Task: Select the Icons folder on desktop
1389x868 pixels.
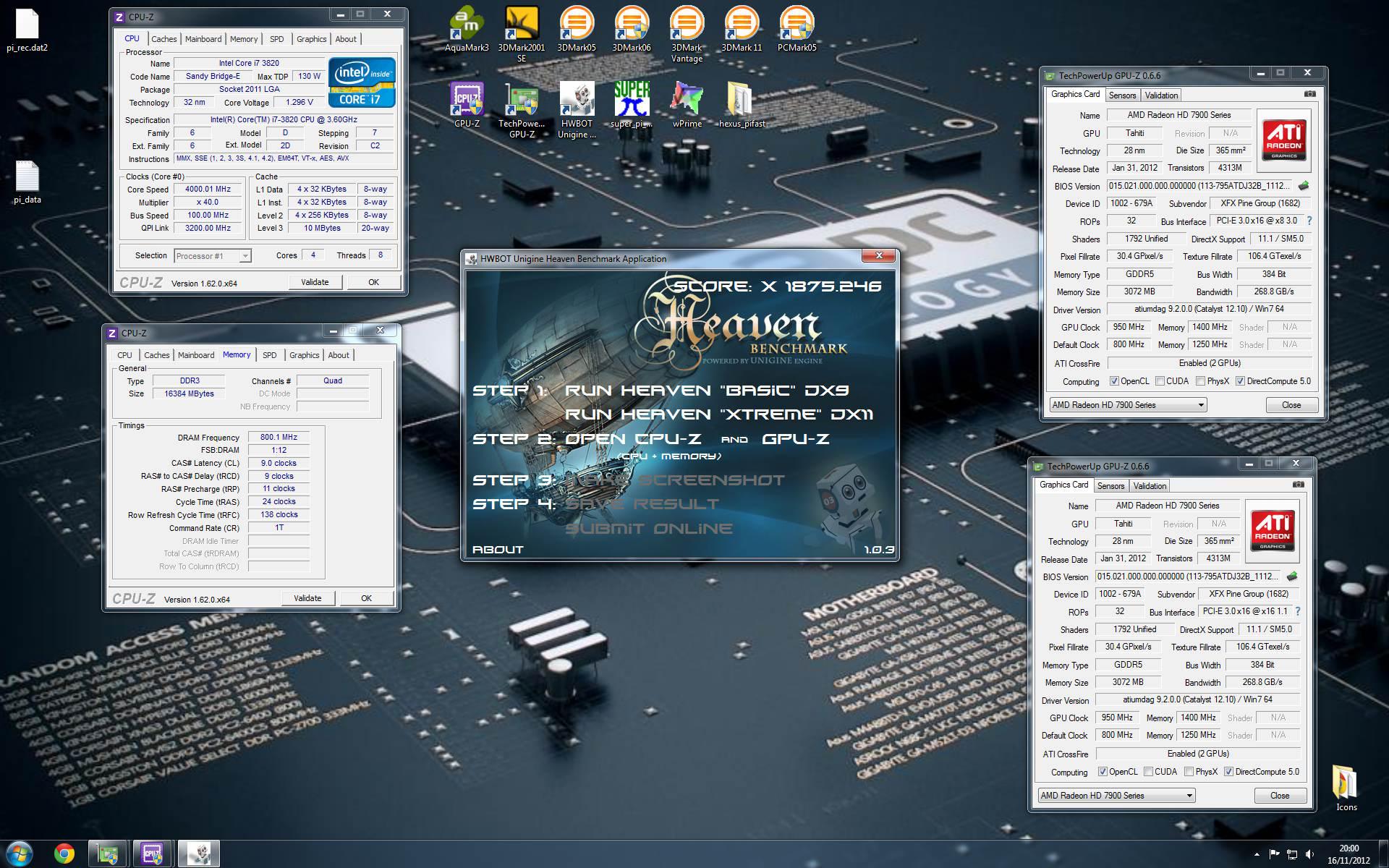Action: [1346, 788]
